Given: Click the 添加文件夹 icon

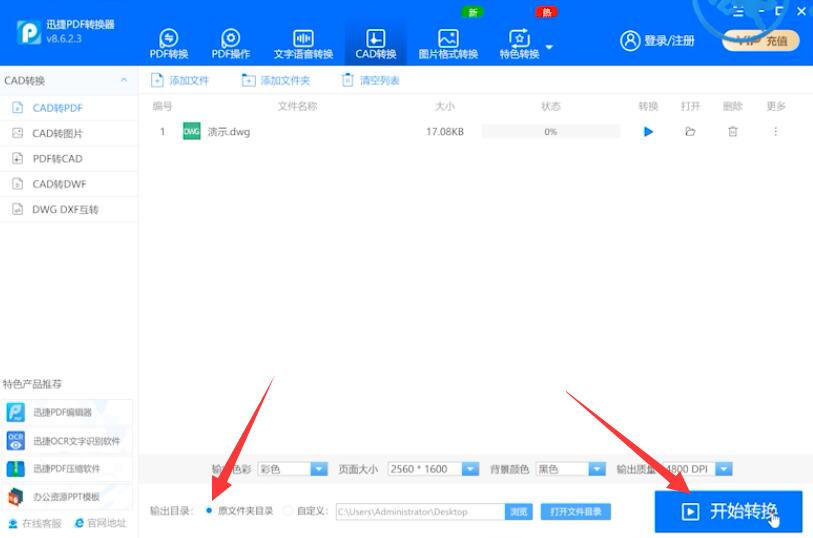Looking at the screenshot, I should (248, 80).
